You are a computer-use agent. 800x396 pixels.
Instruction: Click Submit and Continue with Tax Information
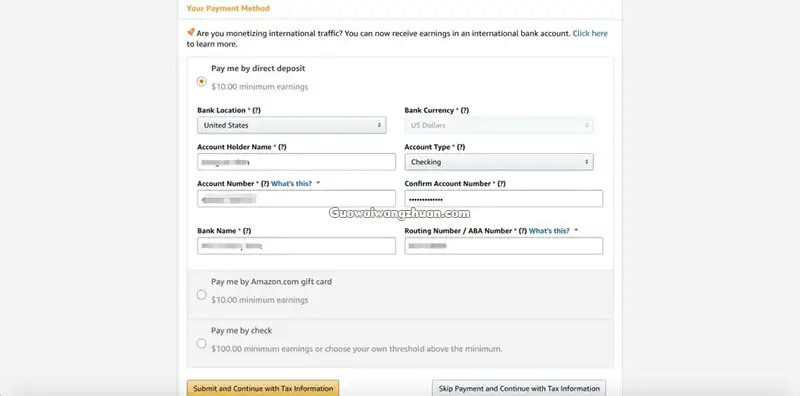(x=263, y=388)
